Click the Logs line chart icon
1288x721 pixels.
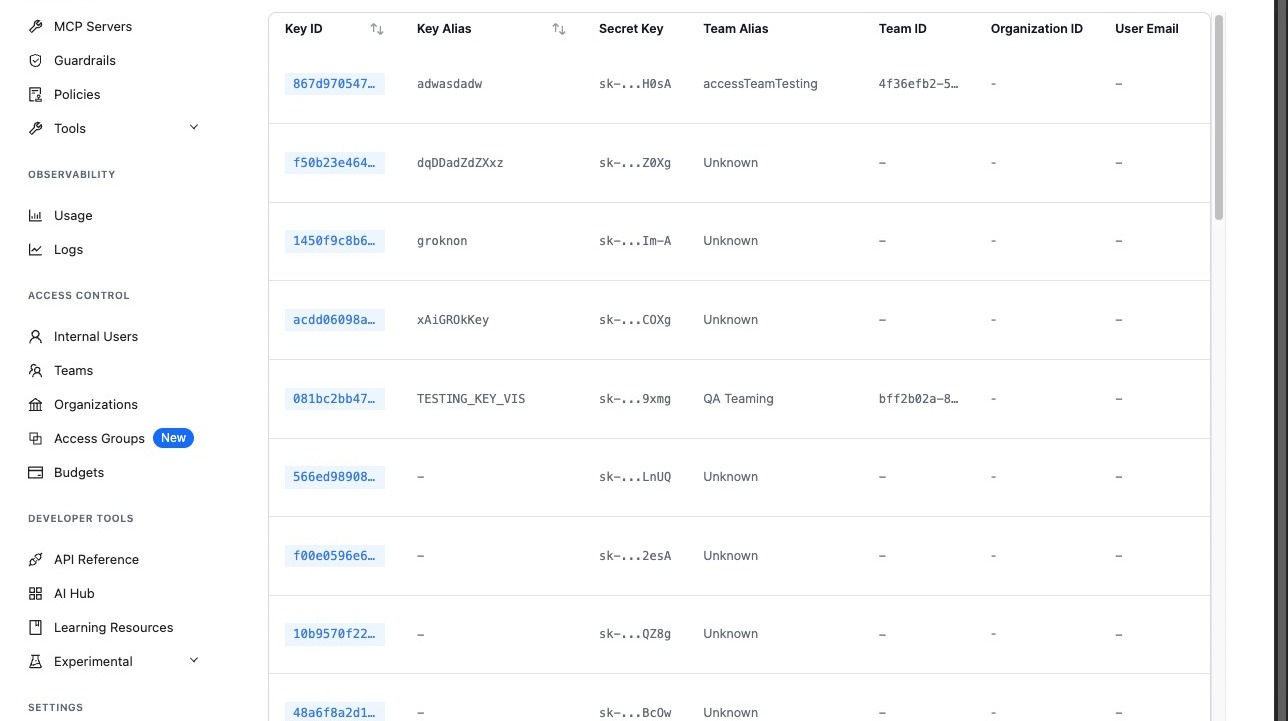(36, 249)
